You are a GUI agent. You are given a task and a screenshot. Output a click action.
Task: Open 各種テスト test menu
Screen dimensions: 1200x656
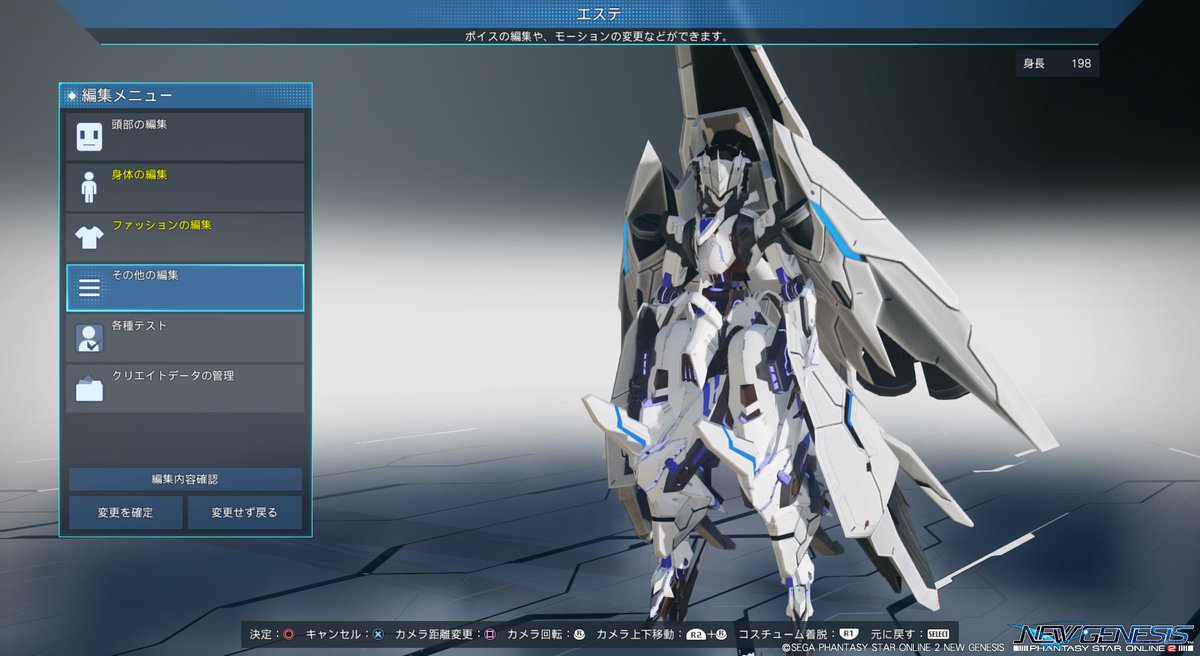185,338
